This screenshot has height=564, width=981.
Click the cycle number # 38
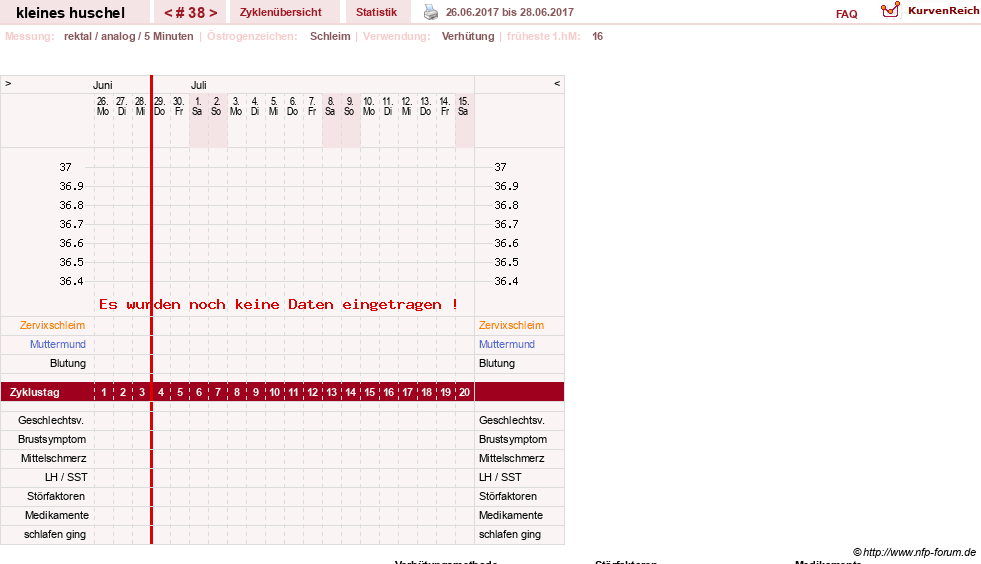[190, 13]
